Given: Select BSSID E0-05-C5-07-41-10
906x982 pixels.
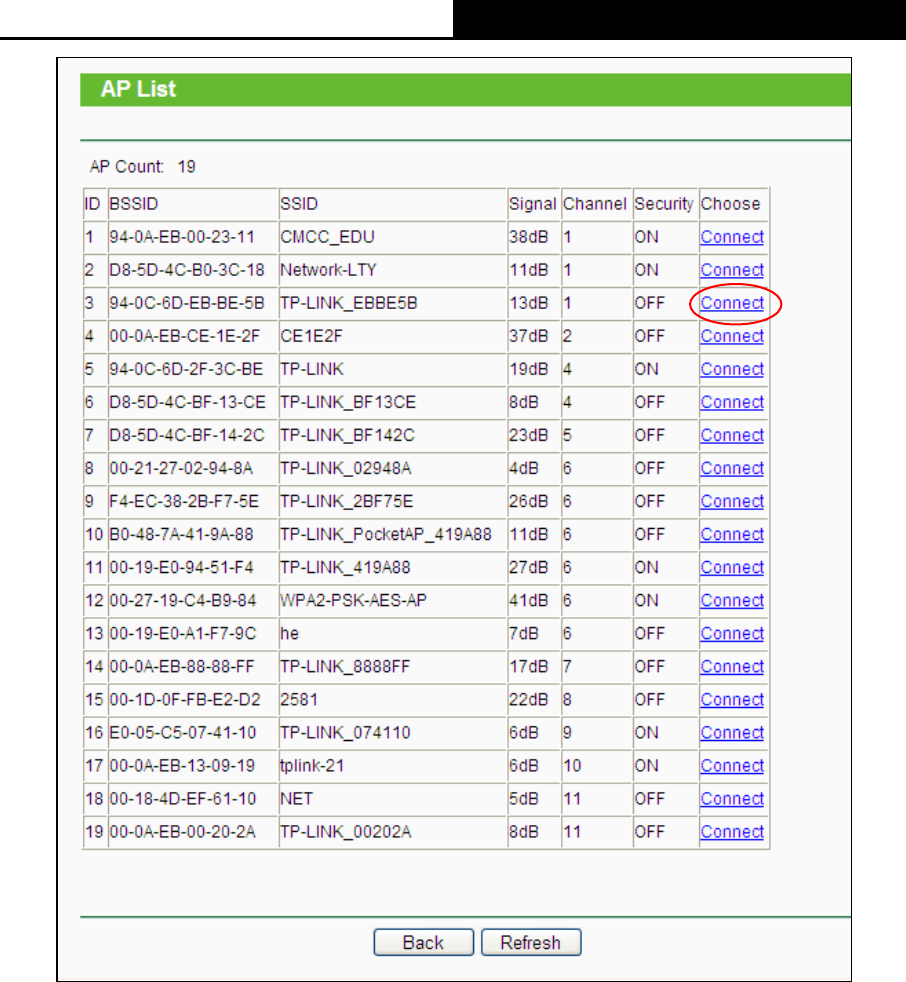Looking at the screenshot, I should coord(183,733).
